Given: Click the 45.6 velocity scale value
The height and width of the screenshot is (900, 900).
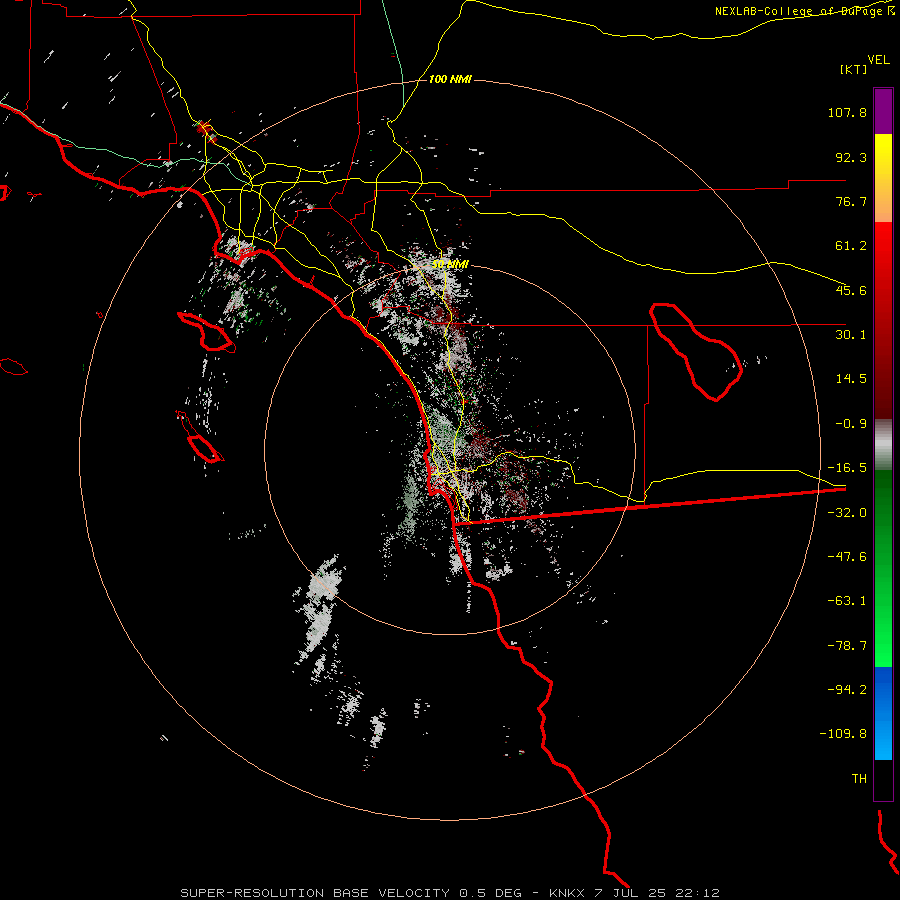Looking at the screenshot, I should [851, 290].
